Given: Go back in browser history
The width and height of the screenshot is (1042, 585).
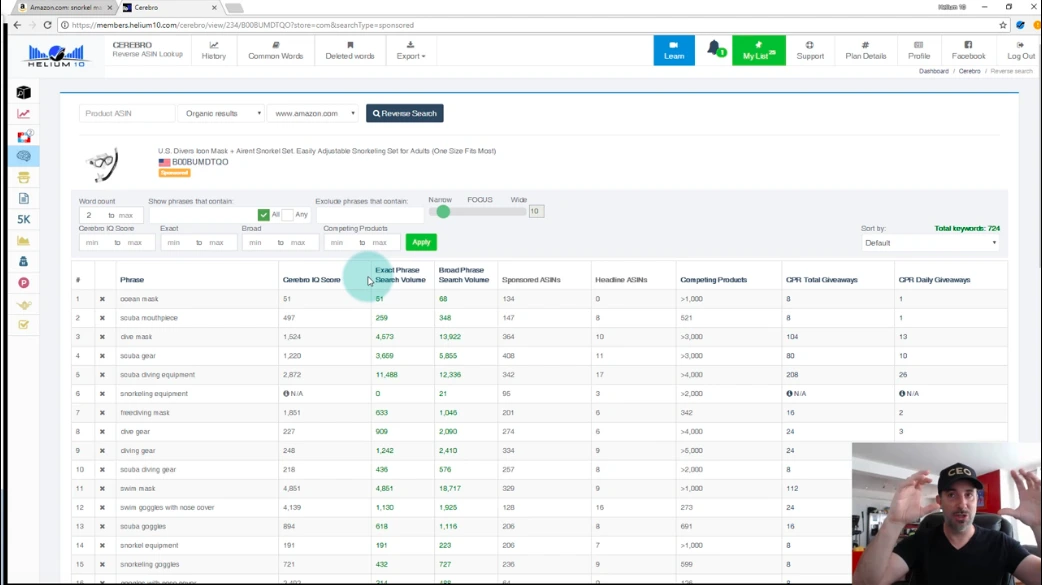Looking at the screenshot, I should pos(17,25).
